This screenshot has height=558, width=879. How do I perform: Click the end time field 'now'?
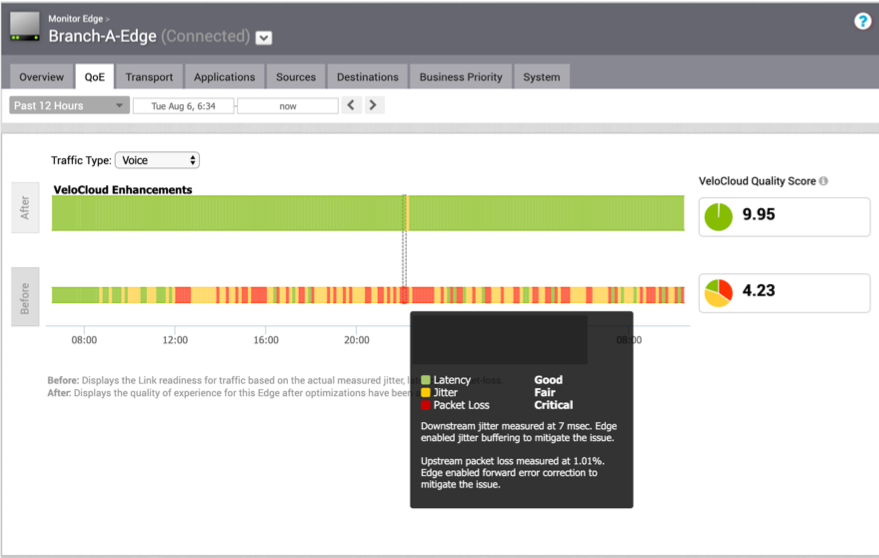(x=288, y=106)
